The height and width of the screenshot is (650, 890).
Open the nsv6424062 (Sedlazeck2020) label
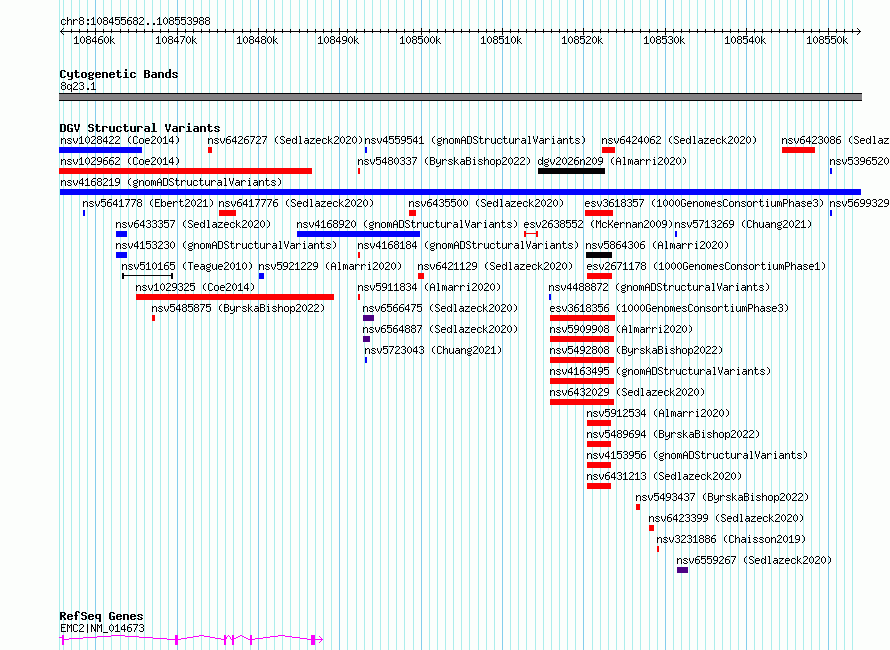[679, 140]
